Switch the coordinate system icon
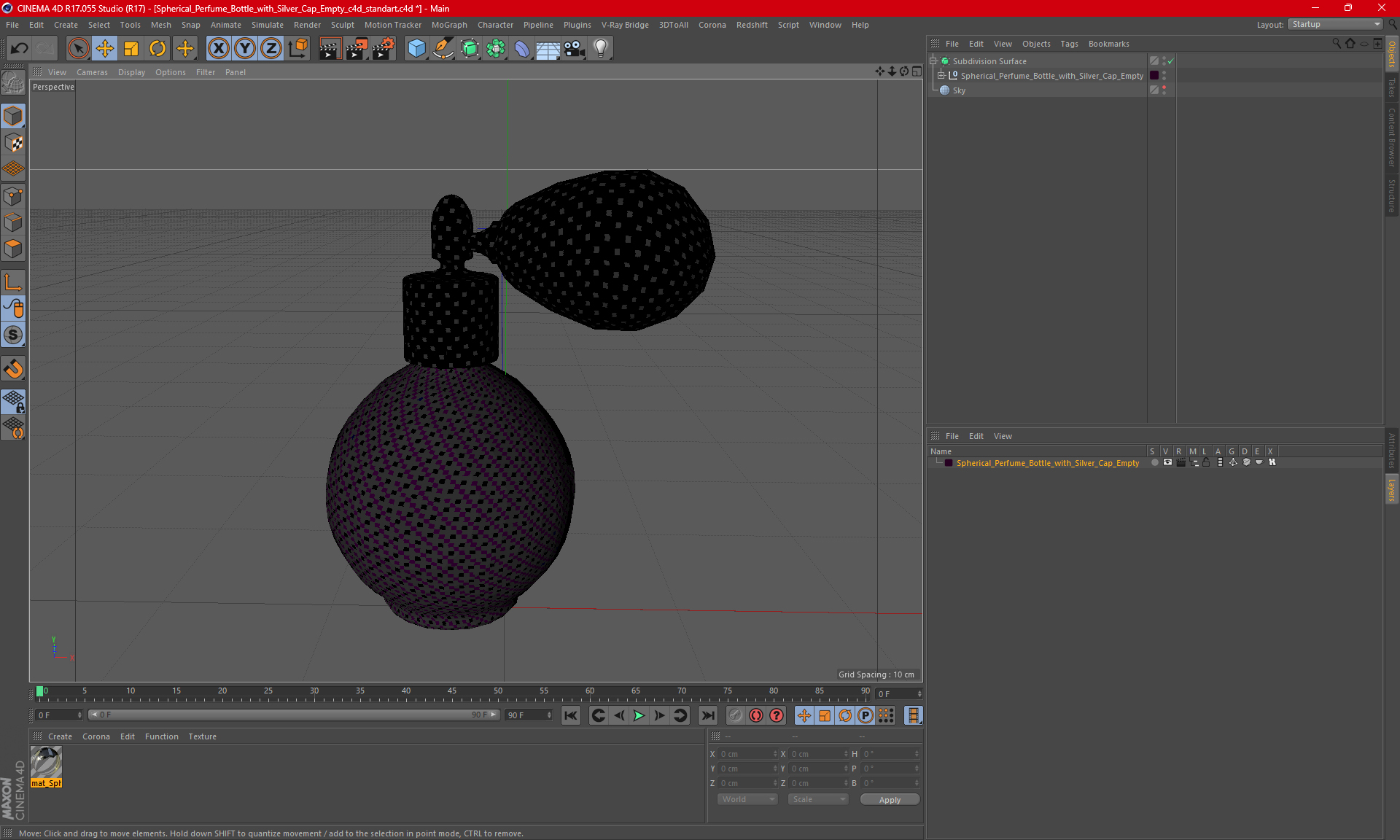 (x=297, y=49)
